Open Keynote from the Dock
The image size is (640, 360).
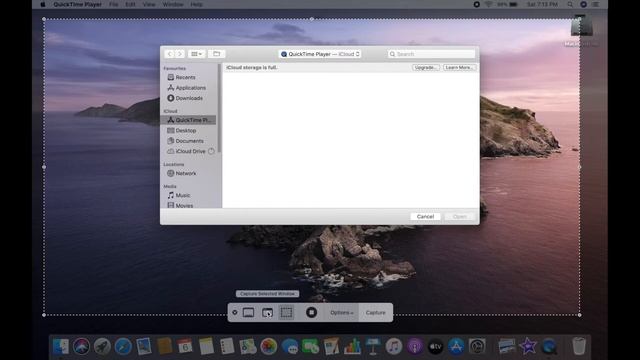tap(373, 347)
